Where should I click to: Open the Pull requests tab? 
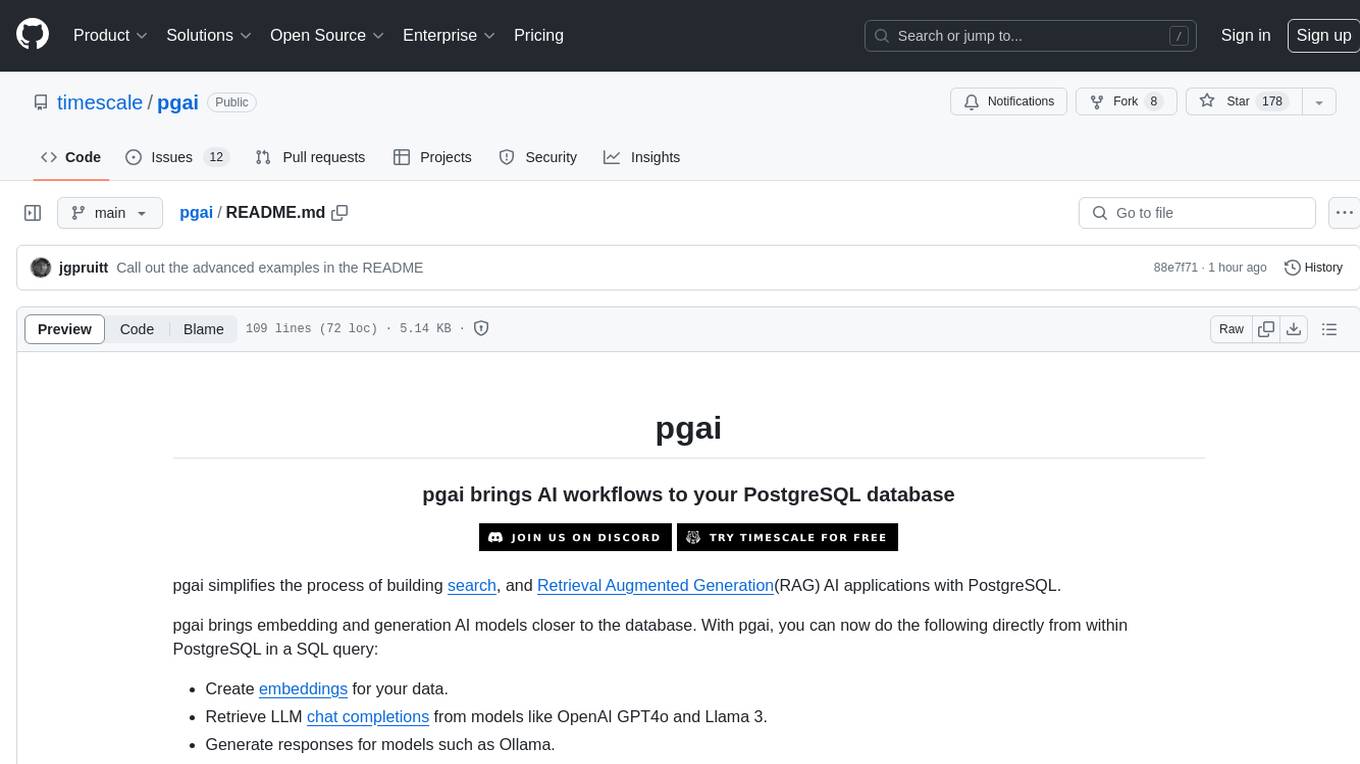tap(310, 157)
